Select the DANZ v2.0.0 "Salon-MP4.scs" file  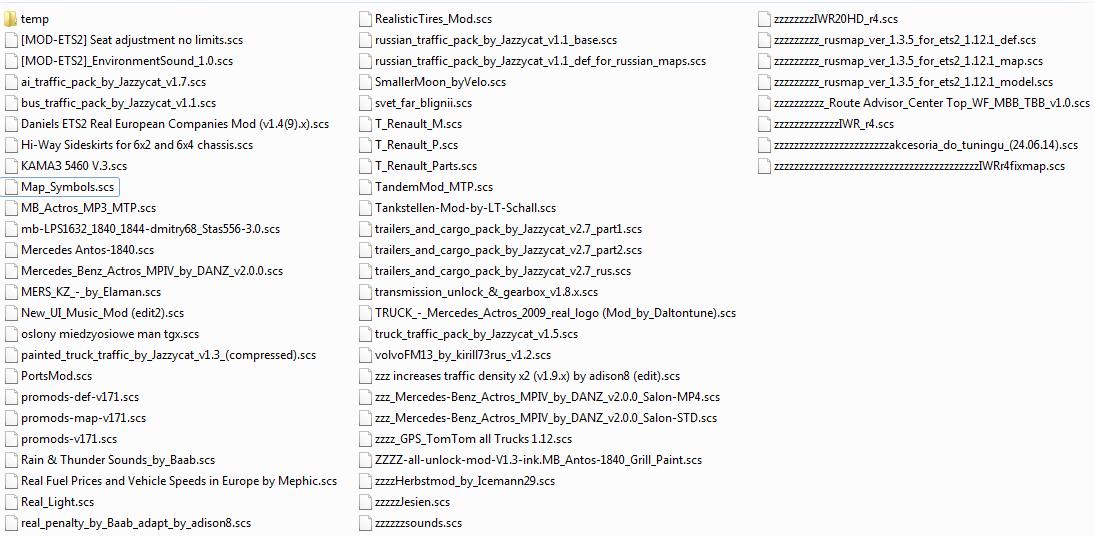point(548,397)
